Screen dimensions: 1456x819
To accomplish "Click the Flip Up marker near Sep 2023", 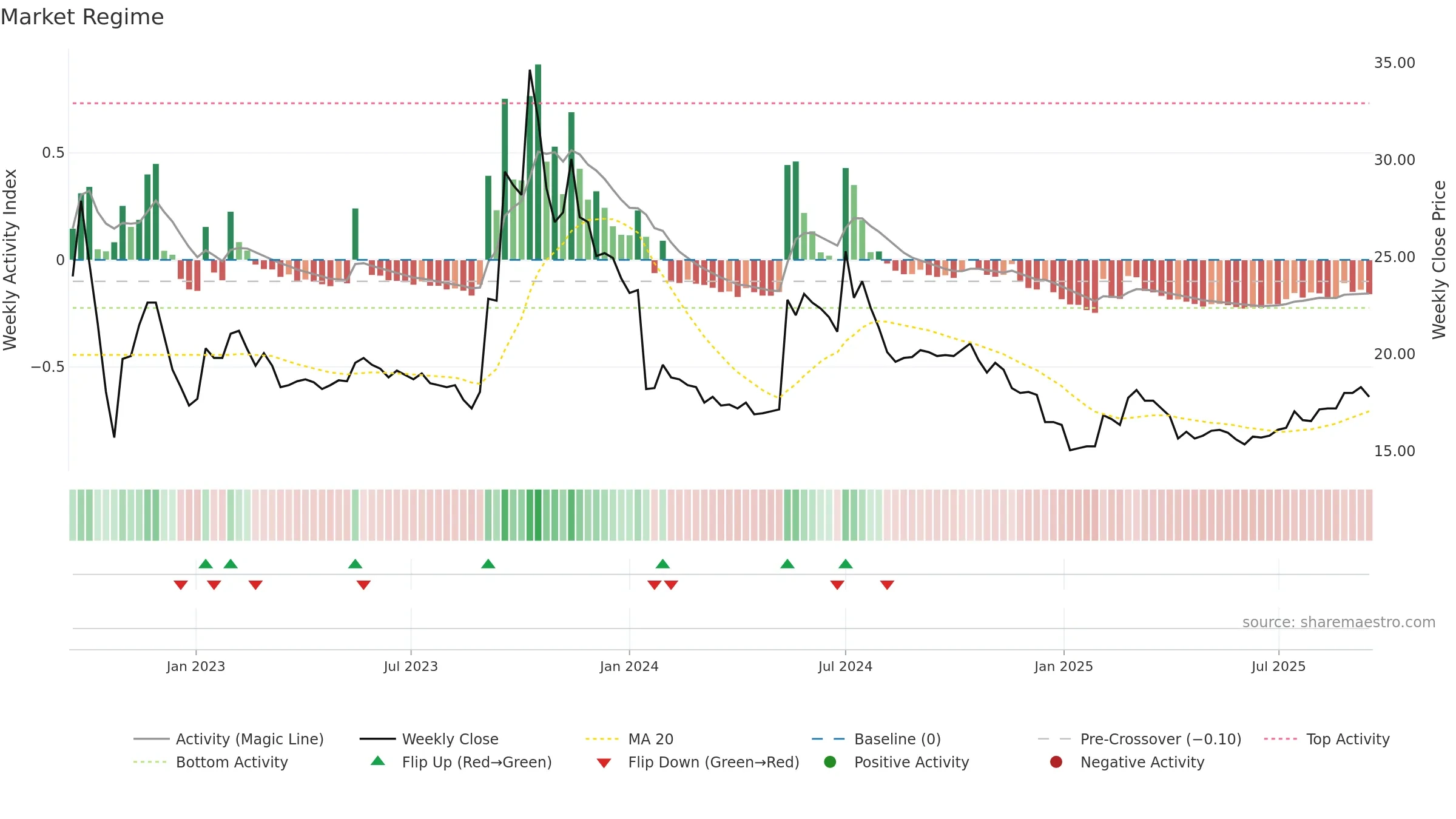I will pyautogui.click(x=488, y=564).
